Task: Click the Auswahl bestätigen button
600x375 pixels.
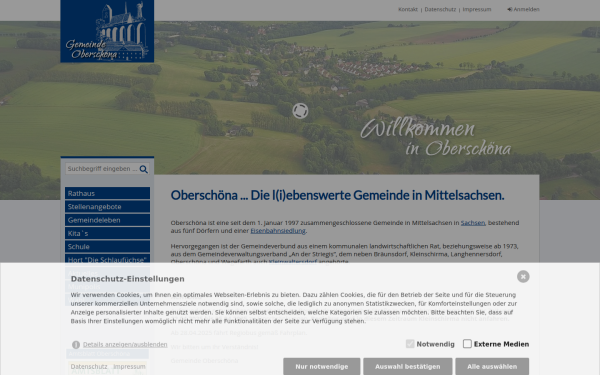Action: (408, 366)
